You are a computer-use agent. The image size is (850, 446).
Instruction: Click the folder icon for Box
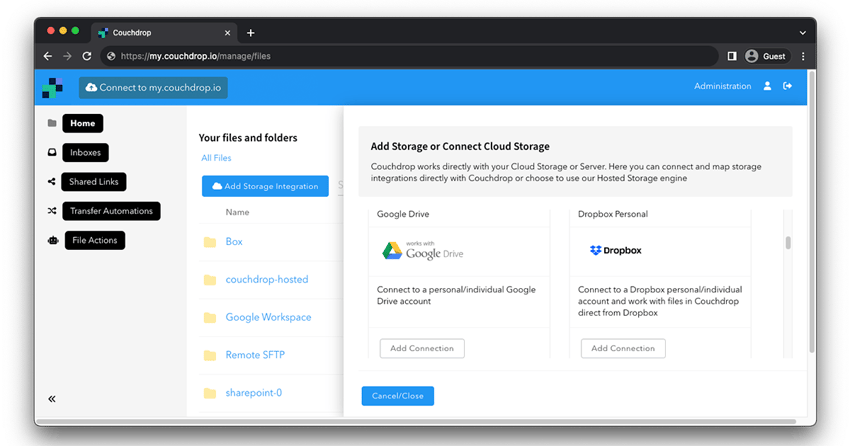point(210,242)
